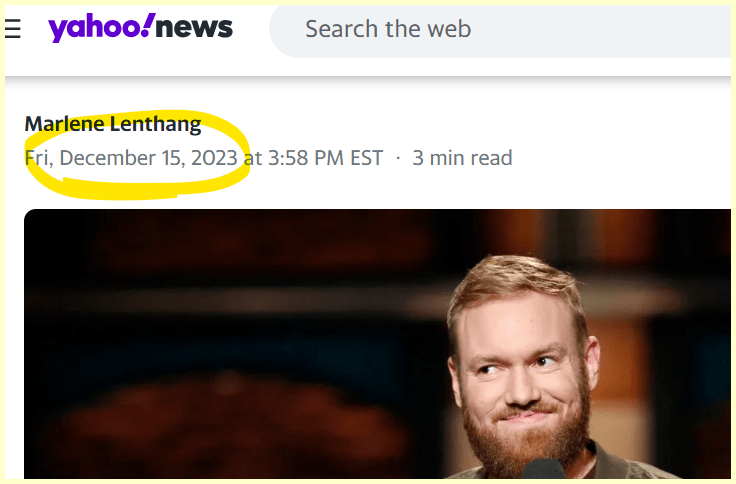The height and width of the screenshot is (484, 736).
Task: Click the word "December" in the date
Action: click(107, 158)
